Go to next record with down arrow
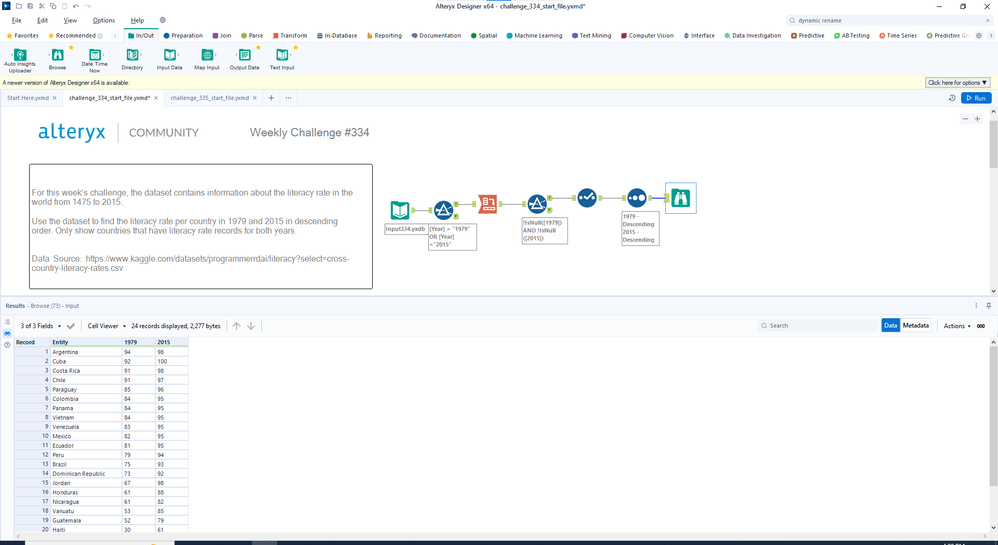 coord(251,325)
